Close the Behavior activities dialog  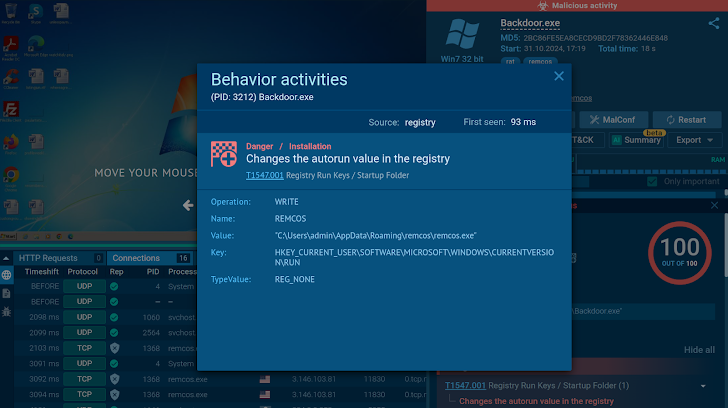559,76
